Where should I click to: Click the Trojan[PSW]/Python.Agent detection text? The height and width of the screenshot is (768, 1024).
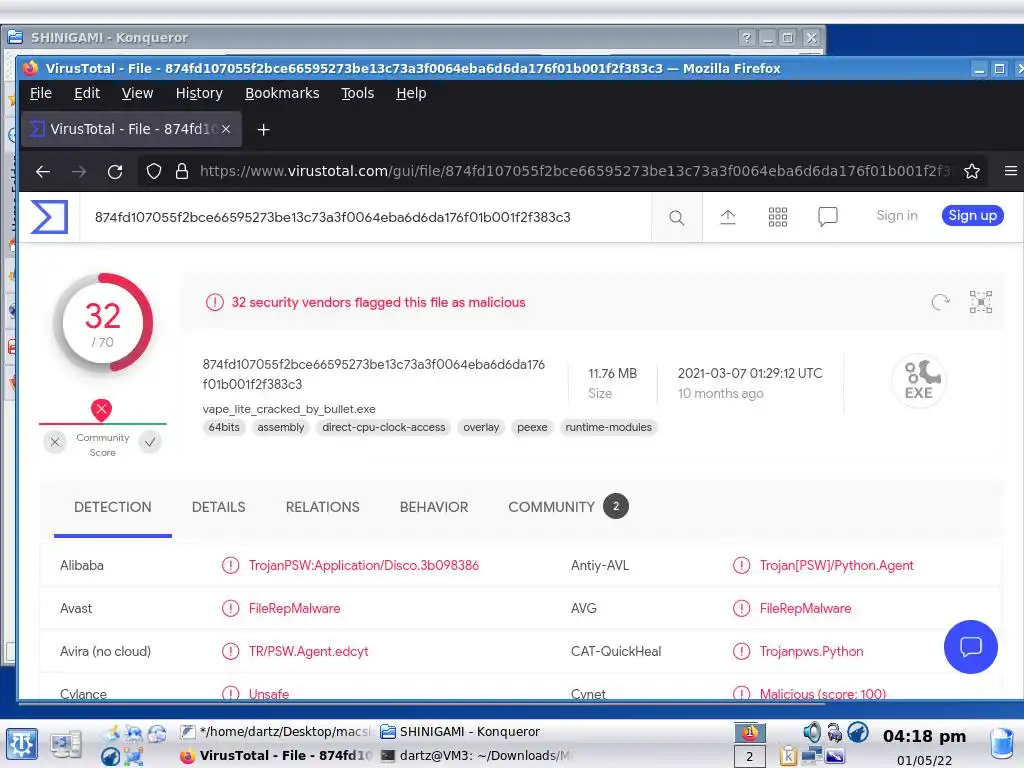coord(837,566)
